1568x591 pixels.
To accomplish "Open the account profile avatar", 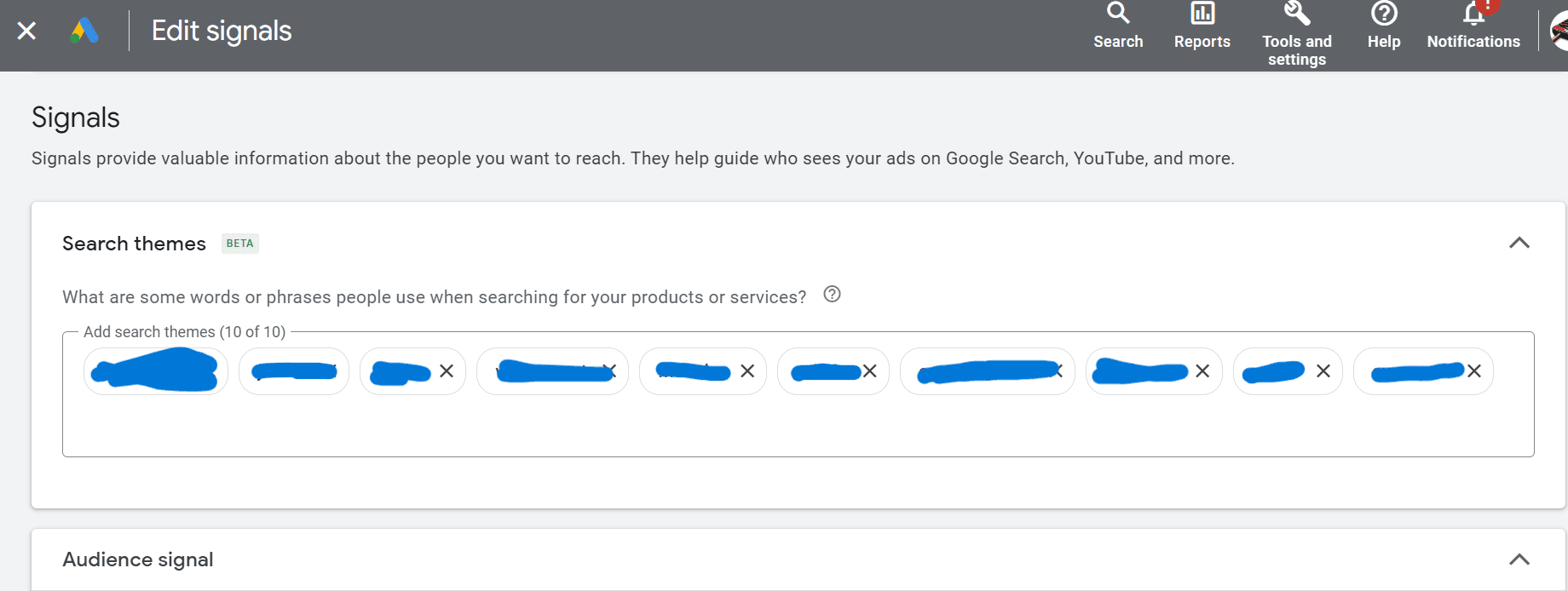I will coord(1559,32).
